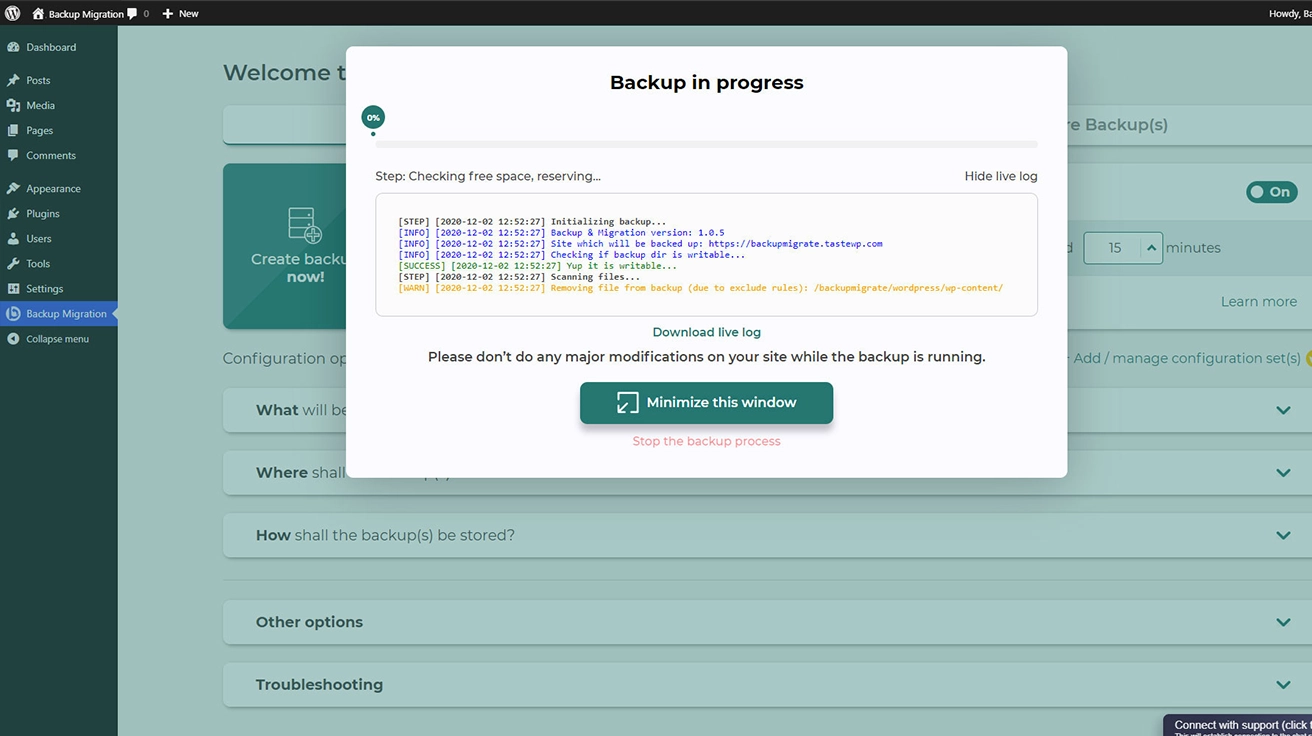Click the WARN 'Removing file from backup' log line
Viewport: 1312px width, 736px height.
click(x=700, y=288)
